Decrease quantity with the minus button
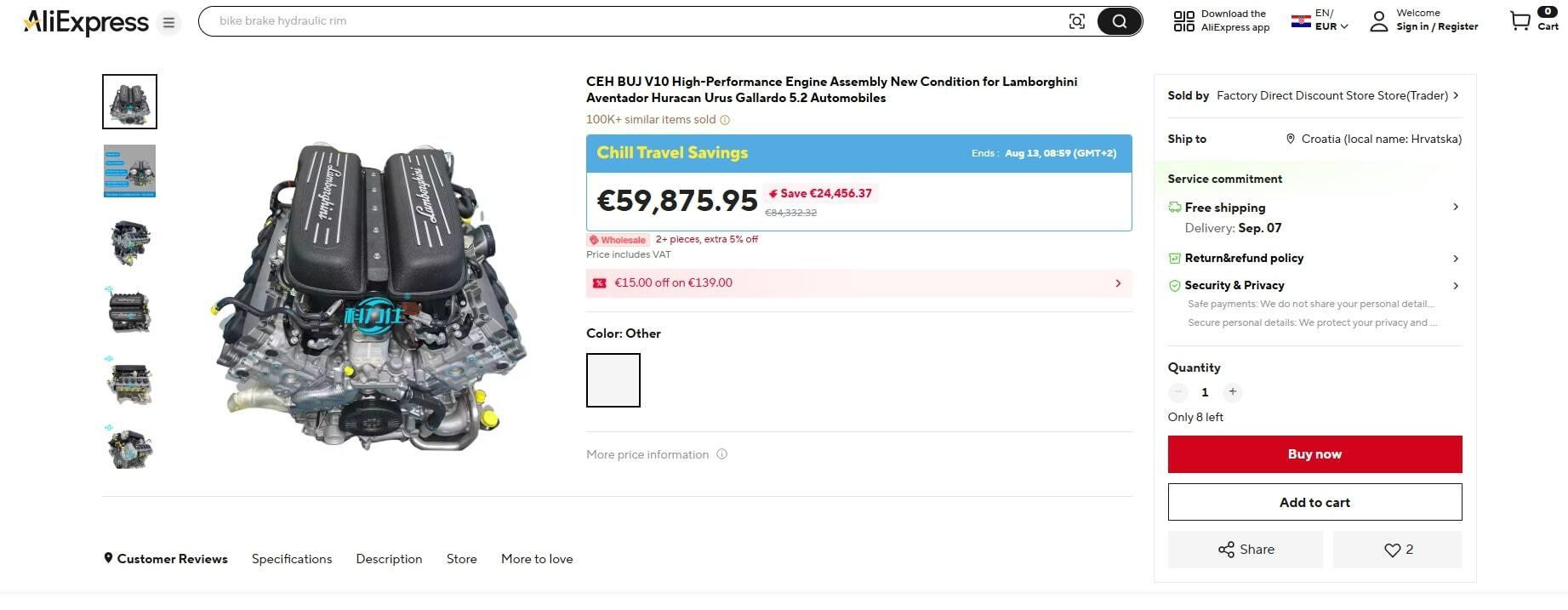The image size is (1568, 610). click(x=1177, y=392)
